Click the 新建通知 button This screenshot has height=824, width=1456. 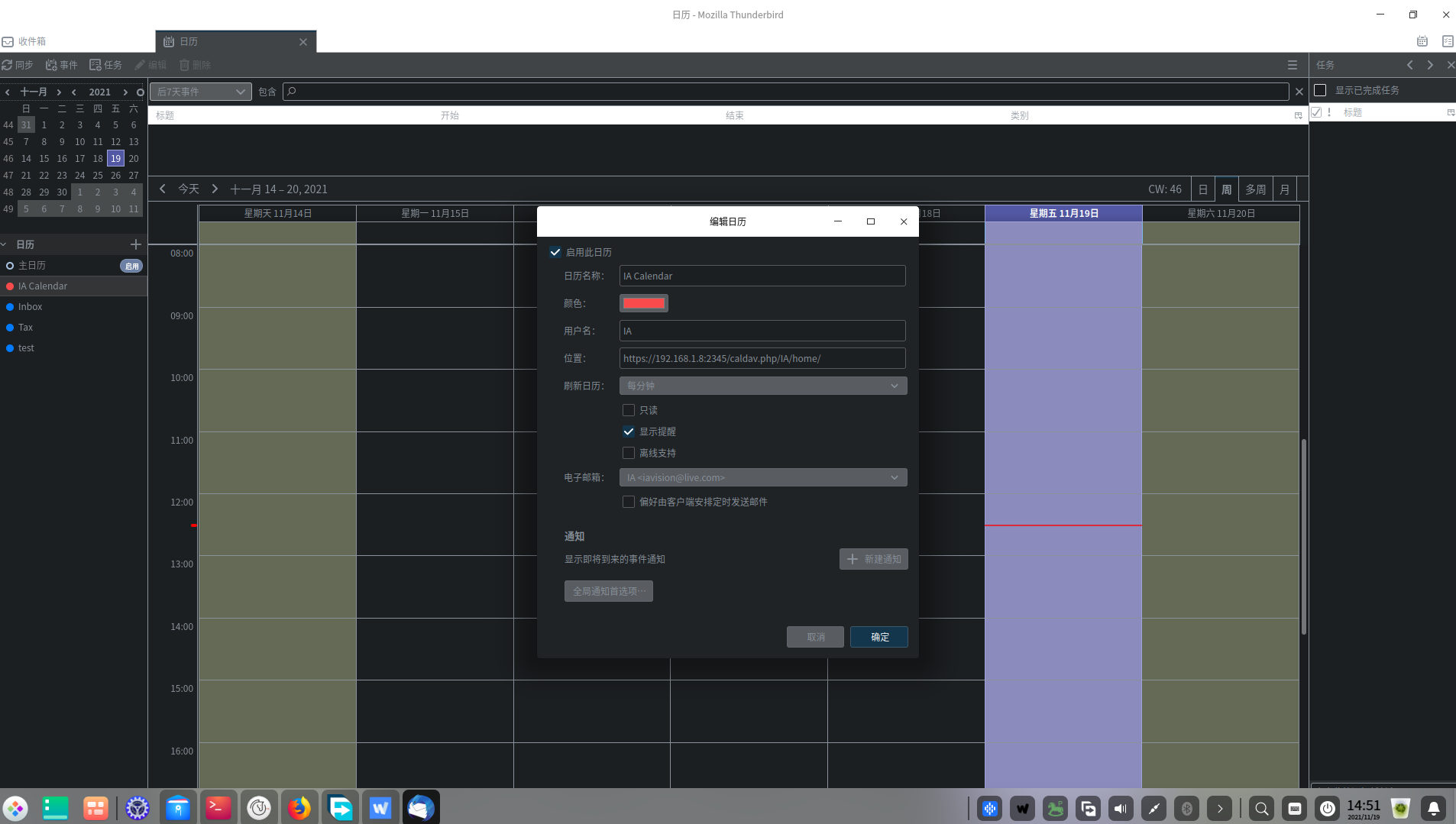[x=874, y=559]
